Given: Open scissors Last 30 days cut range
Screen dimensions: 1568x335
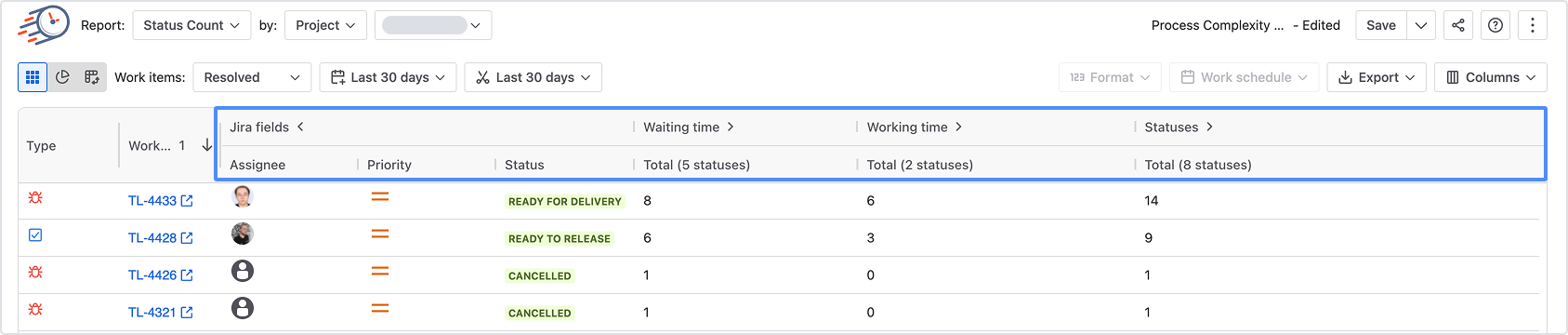Looking at the screenshot, I should (534, 77).
